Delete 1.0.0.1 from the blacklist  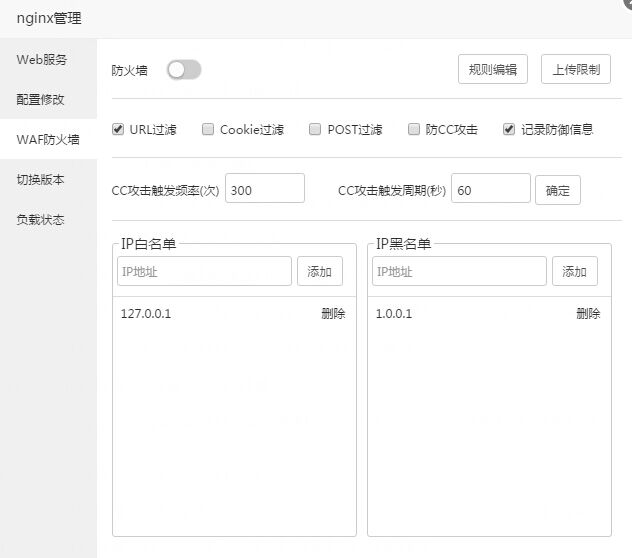point(588,314)
